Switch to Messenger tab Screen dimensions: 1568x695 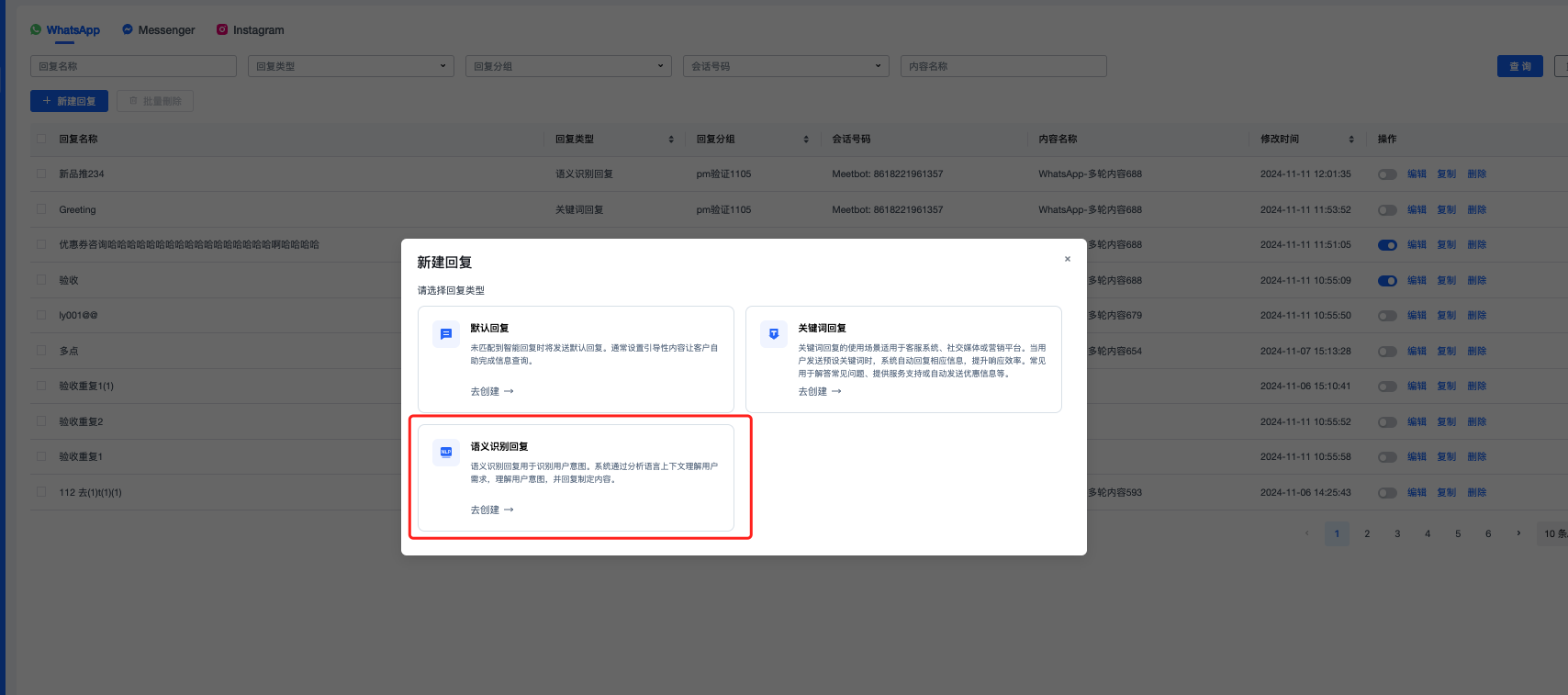[x=159, y=29]
